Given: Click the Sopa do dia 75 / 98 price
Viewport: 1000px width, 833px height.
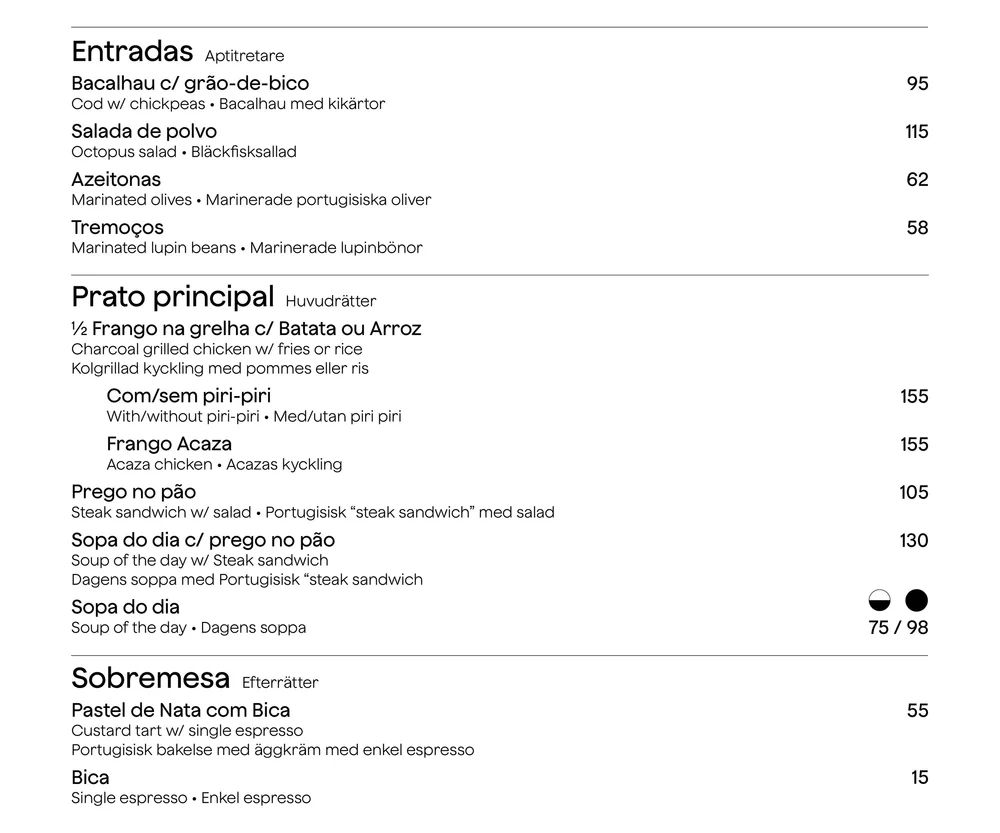Looking at the screenshot, I should click(898, 628).
